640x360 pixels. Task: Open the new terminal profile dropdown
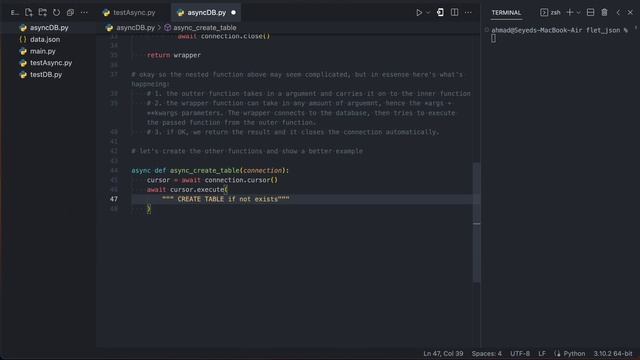click(578, 13)
